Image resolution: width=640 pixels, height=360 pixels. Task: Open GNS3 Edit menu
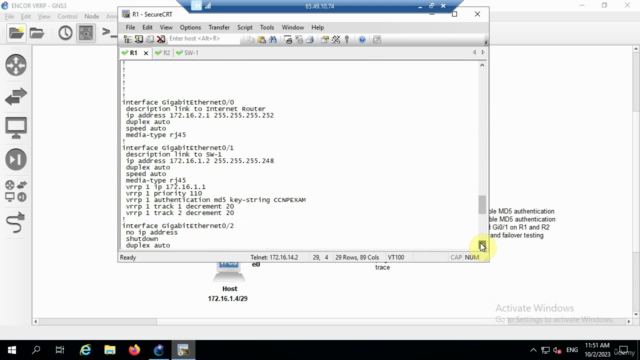point(26,16)
